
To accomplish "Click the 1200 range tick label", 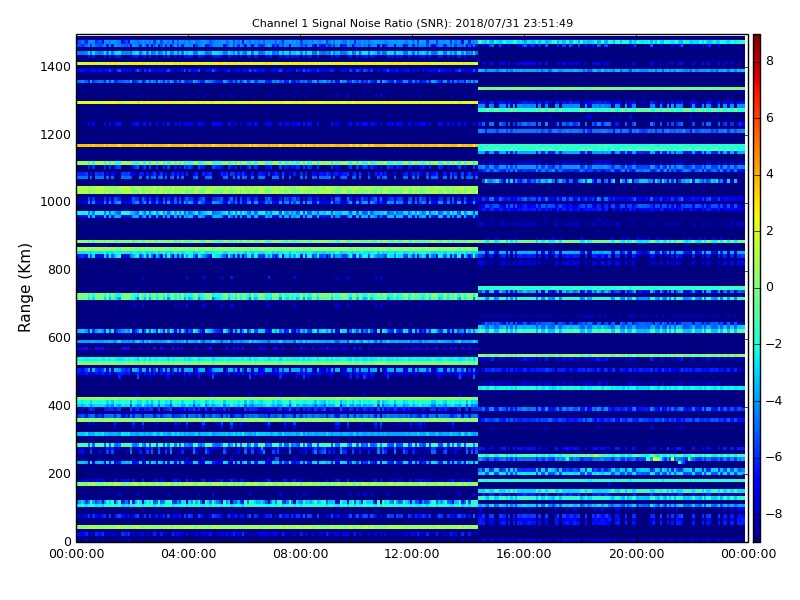I will coord(56,135).
